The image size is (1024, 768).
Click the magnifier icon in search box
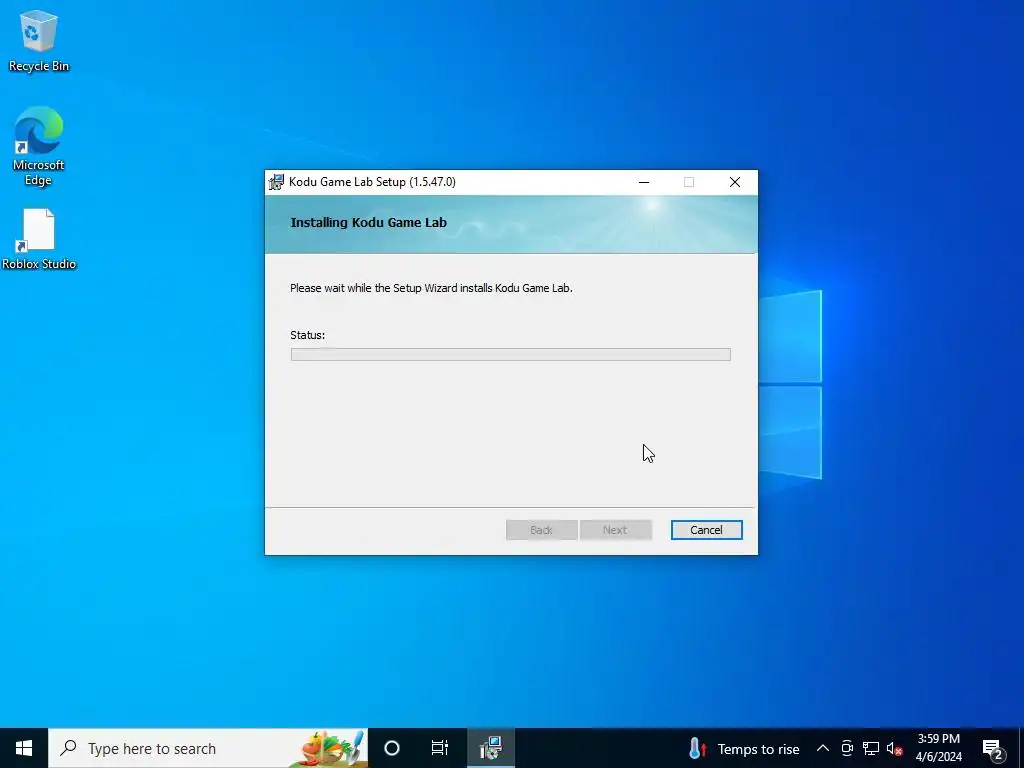tap(68, 748)
